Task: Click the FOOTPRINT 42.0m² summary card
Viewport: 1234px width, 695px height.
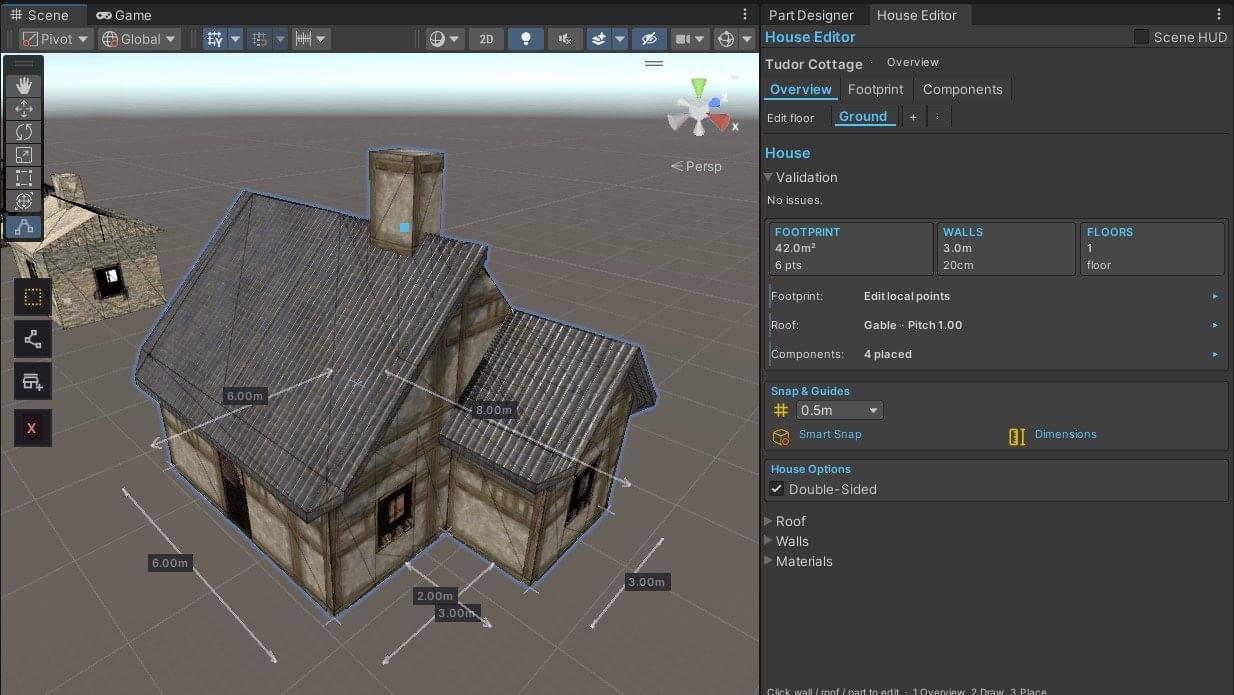Action: click(x=850, y=249)
